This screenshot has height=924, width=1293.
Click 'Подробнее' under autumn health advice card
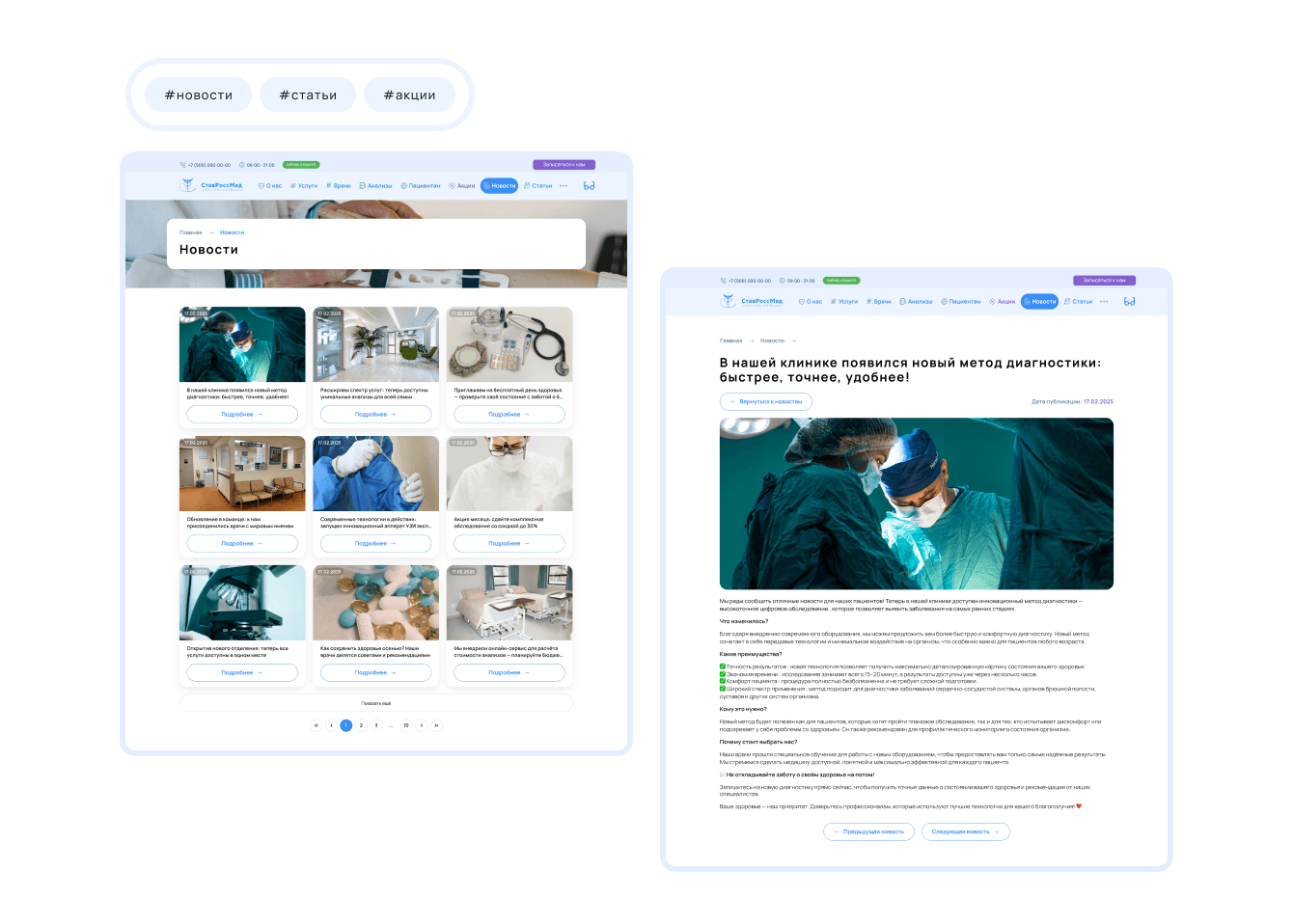pos(376,672)
